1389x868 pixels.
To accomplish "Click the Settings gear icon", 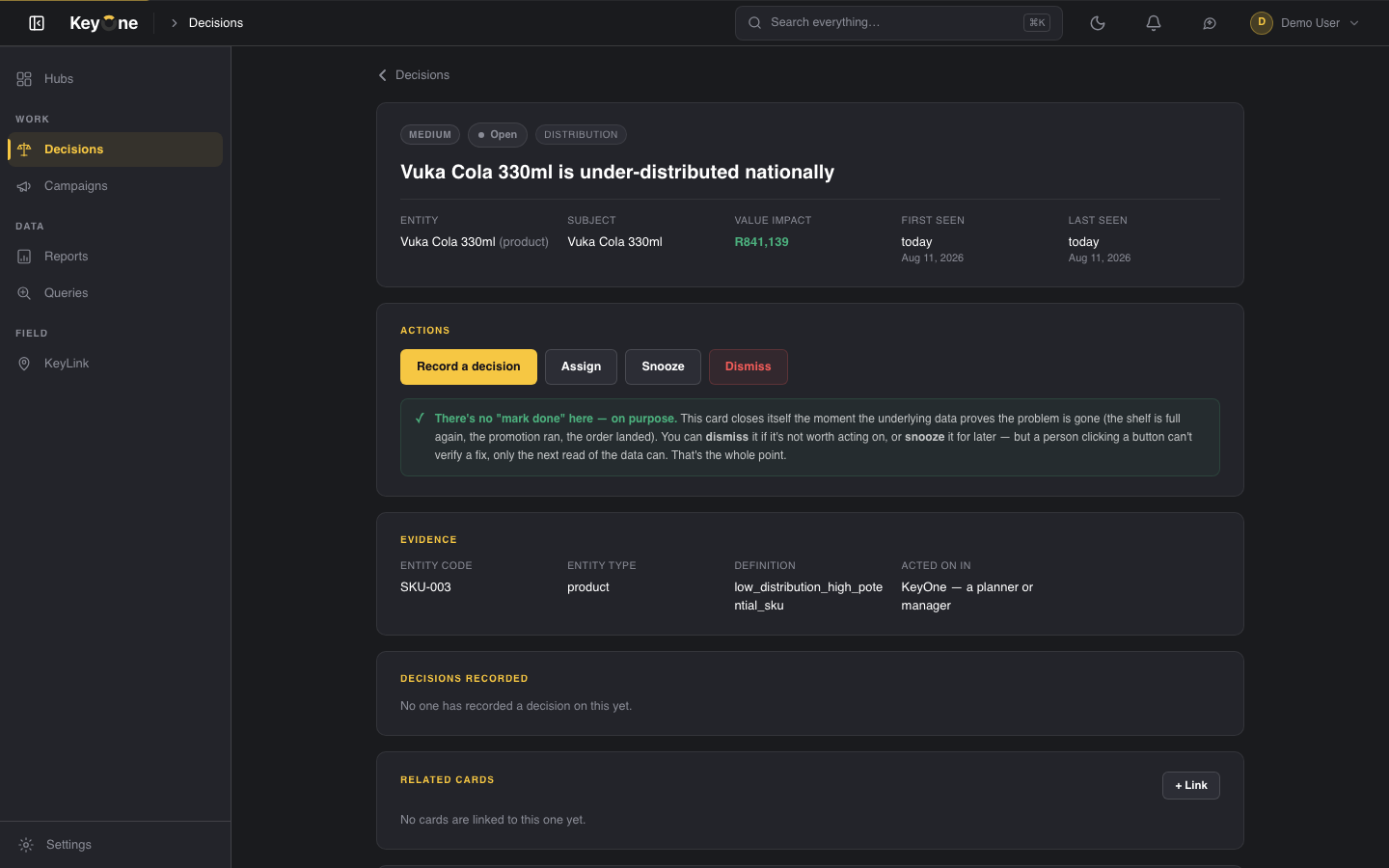I will (26, 845).
